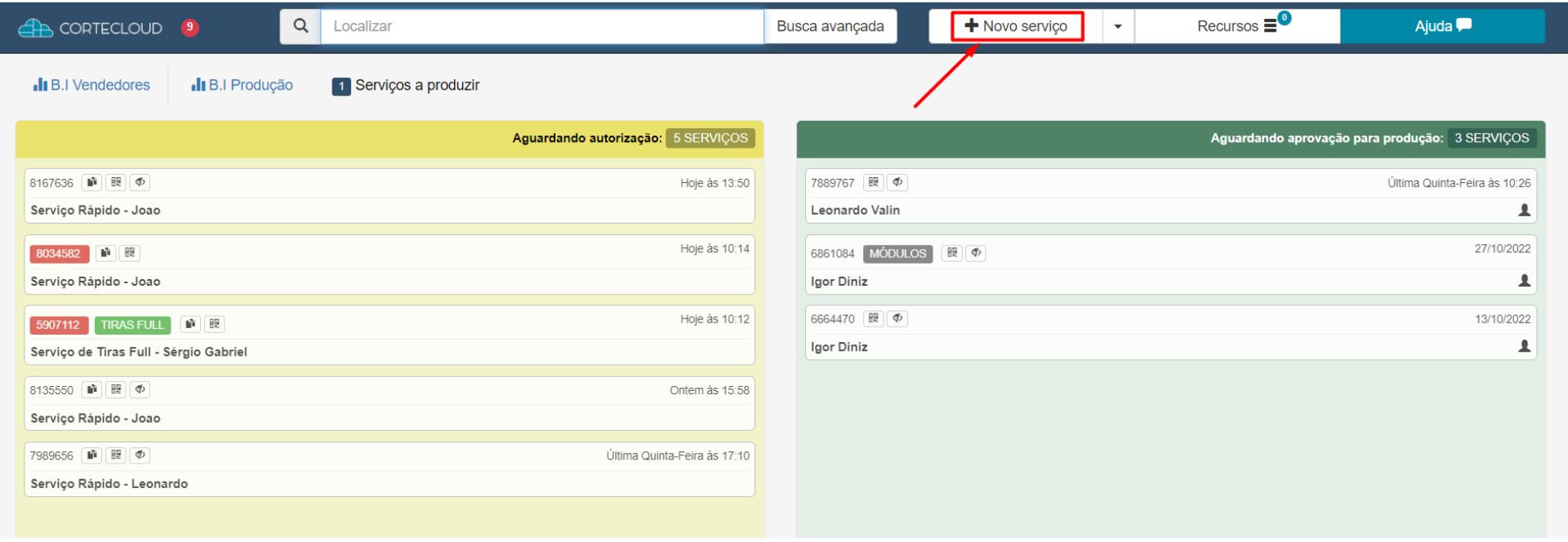Select the gray MÓDULOS tag
1568x542 pixels.
pyautogui.click(x=898, y=253)
